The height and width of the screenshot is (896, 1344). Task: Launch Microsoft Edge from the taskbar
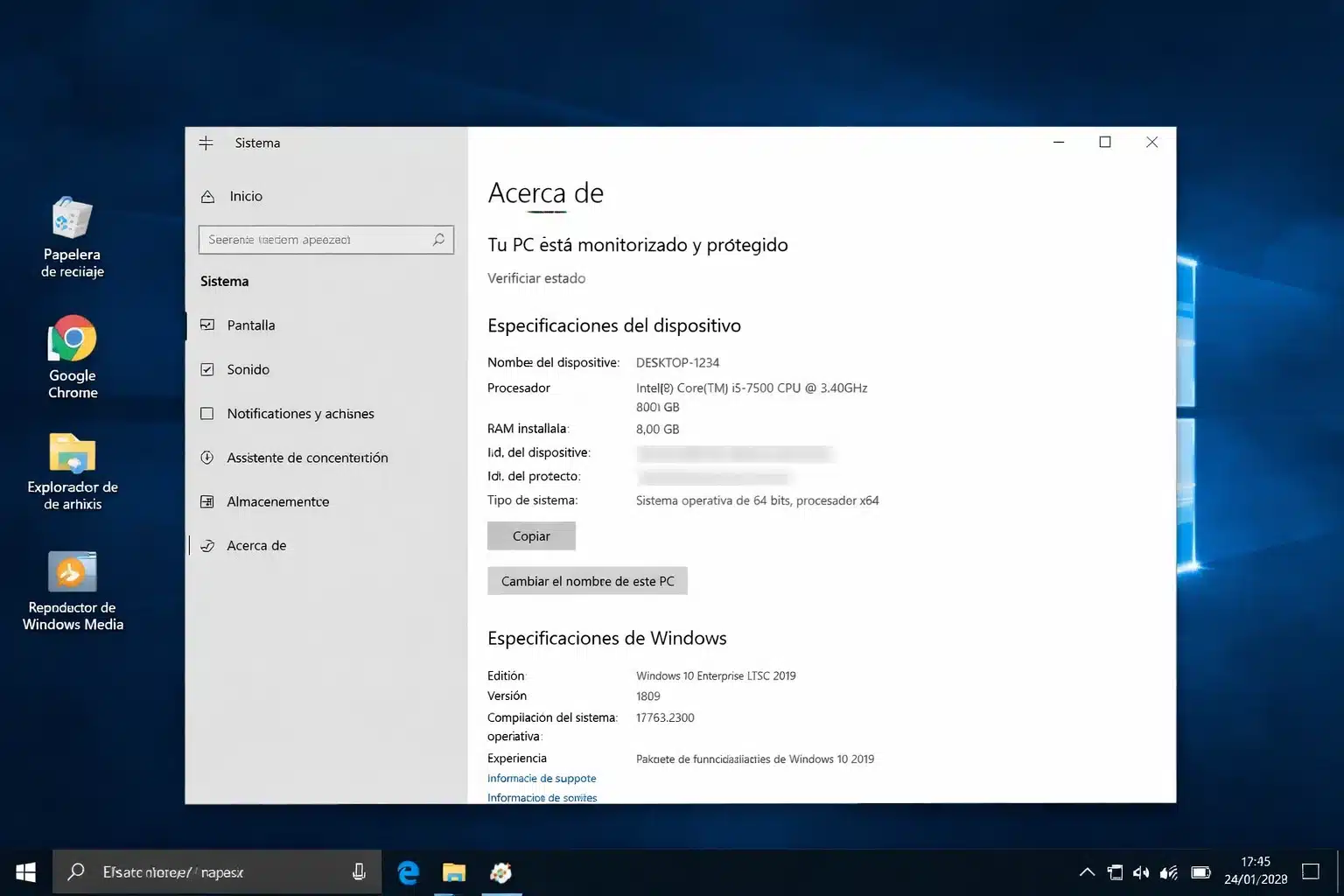tap(408, 871)
